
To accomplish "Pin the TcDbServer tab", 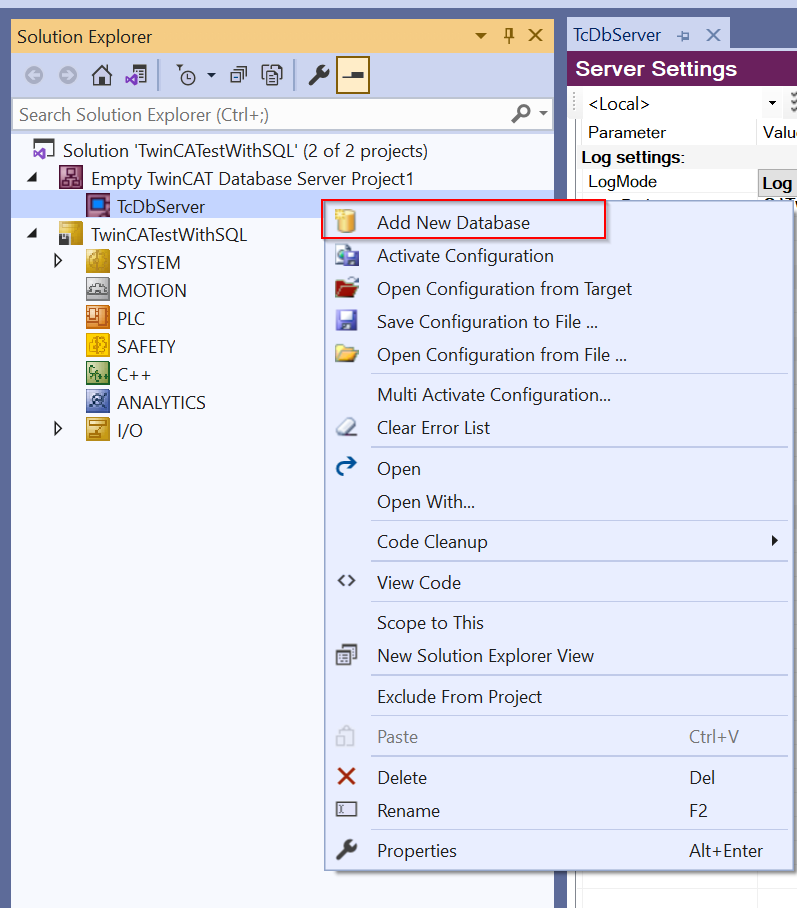I will (683, 36).
